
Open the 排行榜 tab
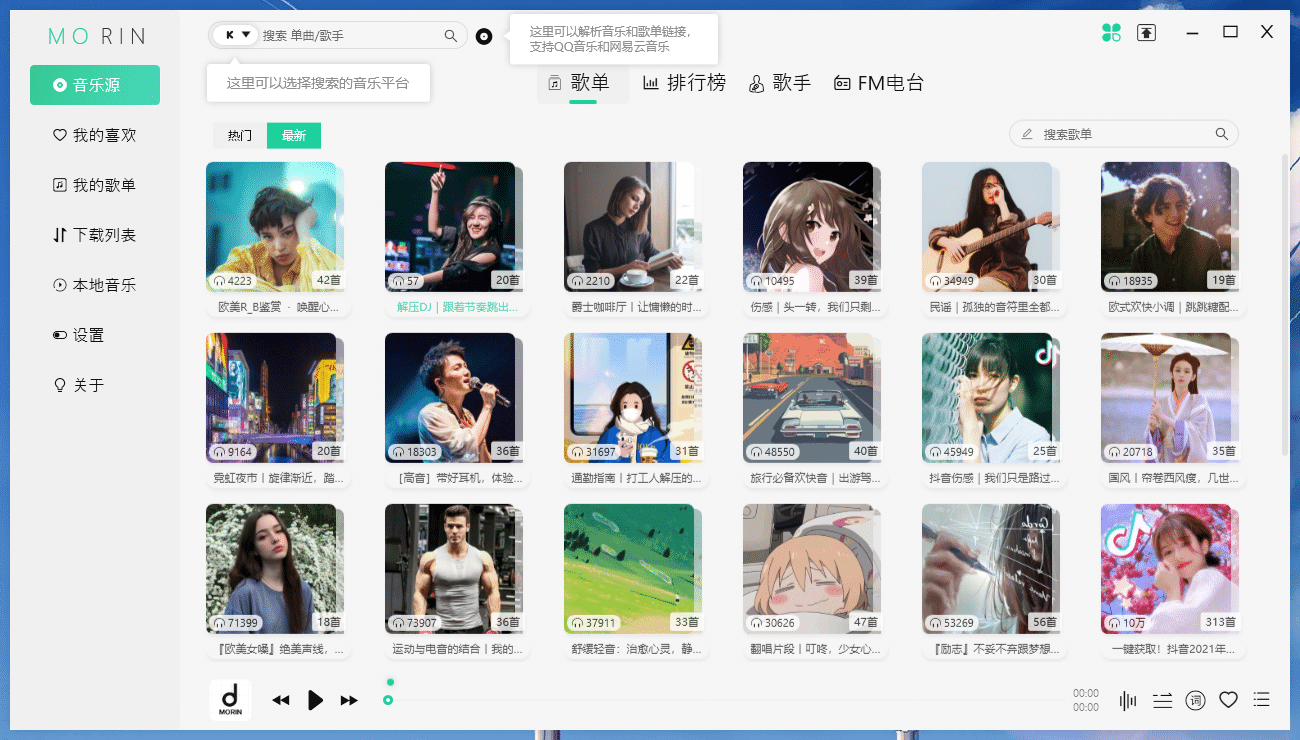pos(684,83)
